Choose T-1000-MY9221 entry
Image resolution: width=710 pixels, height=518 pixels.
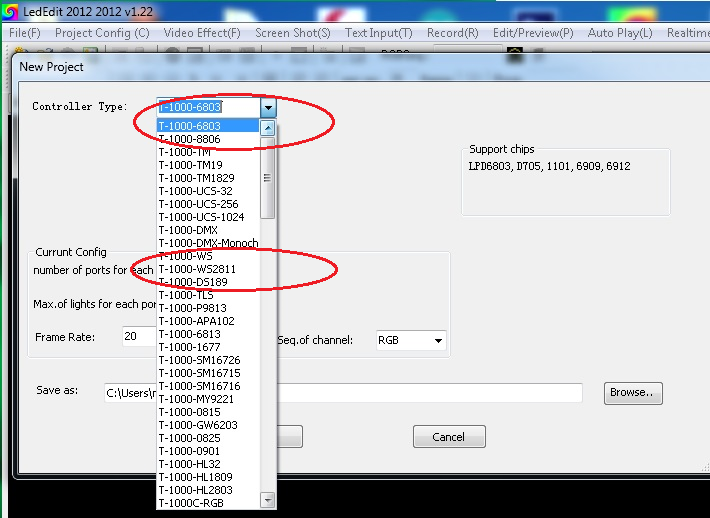point(208,399)
